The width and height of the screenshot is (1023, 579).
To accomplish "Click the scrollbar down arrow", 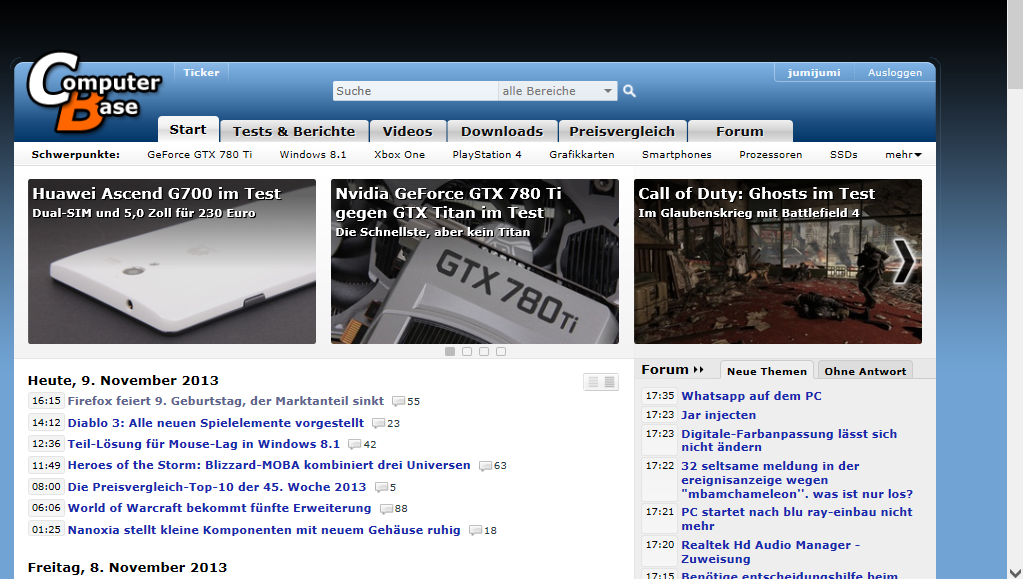I will pyautogui.click(x=1015, y=572).
